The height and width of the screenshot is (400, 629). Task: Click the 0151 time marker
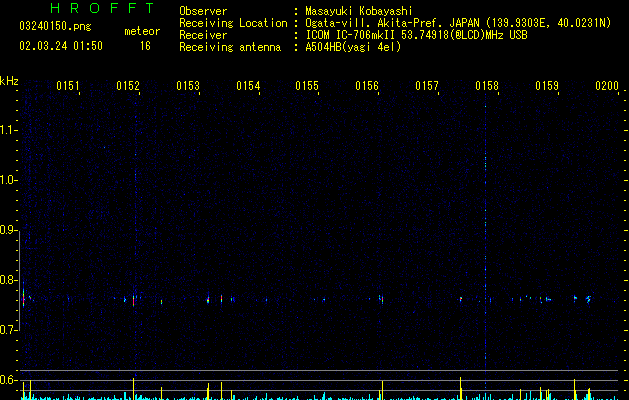click(x=67, y=86)
